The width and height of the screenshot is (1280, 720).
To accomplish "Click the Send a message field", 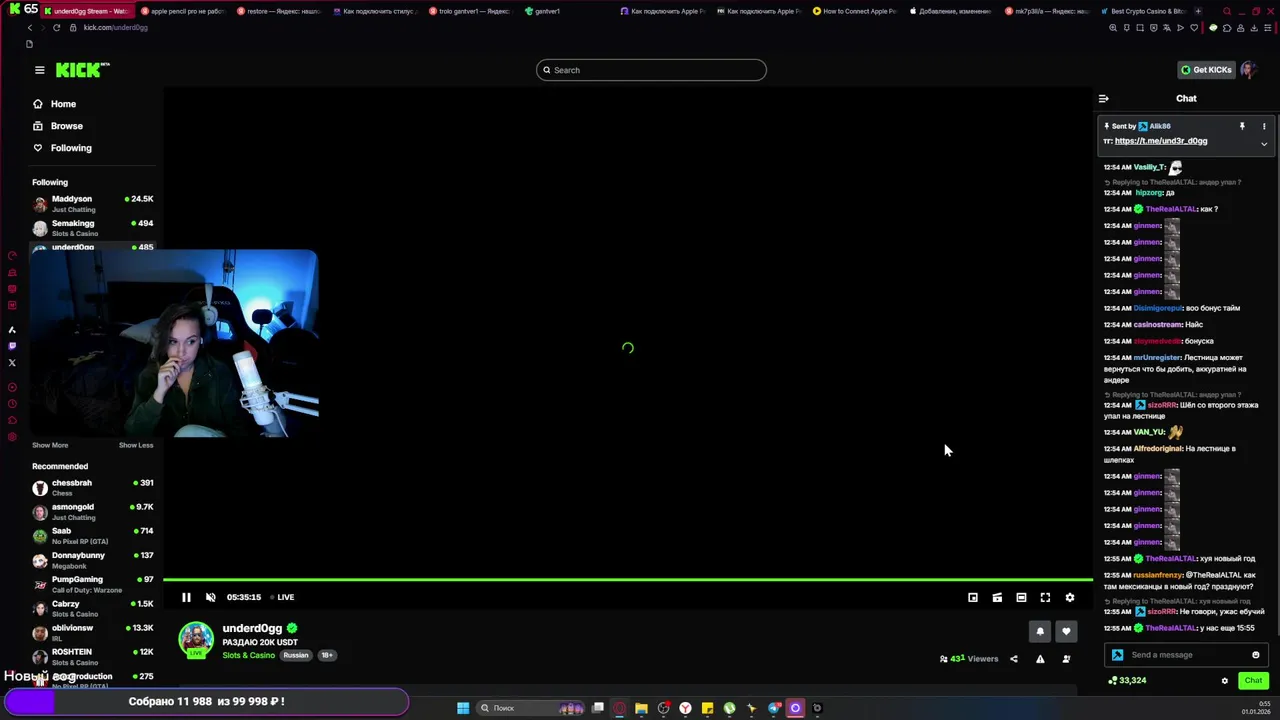I will click(x=1186, y=655).
